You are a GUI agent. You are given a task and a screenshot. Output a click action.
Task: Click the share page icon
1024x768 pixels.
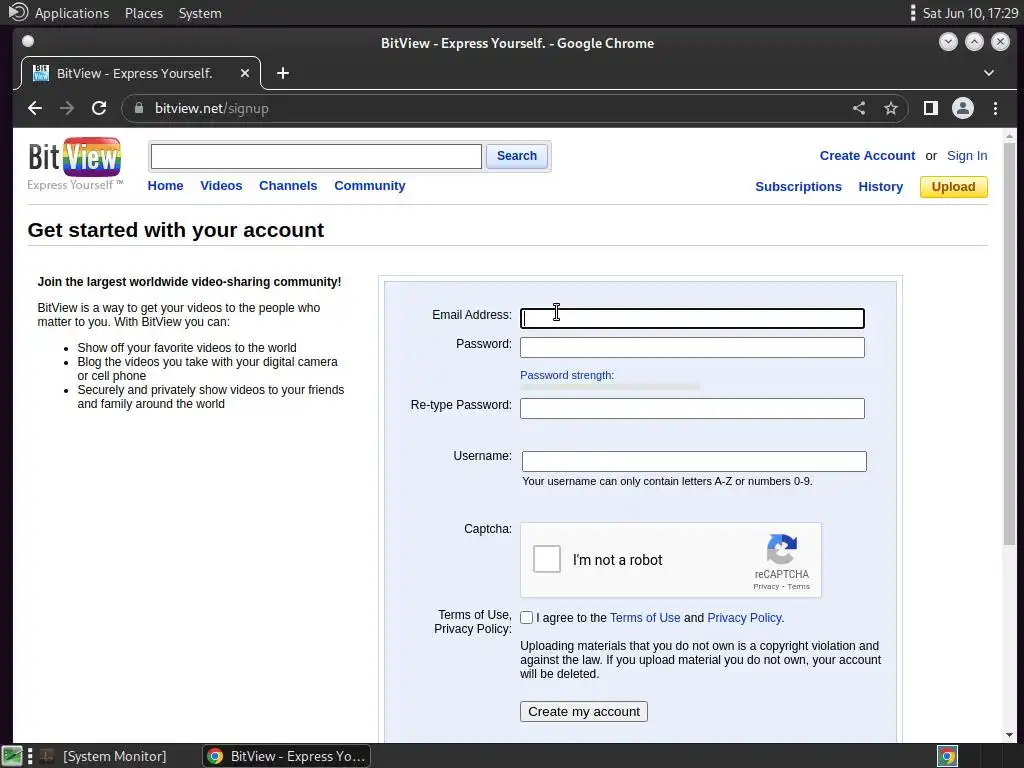coord(859,108)
